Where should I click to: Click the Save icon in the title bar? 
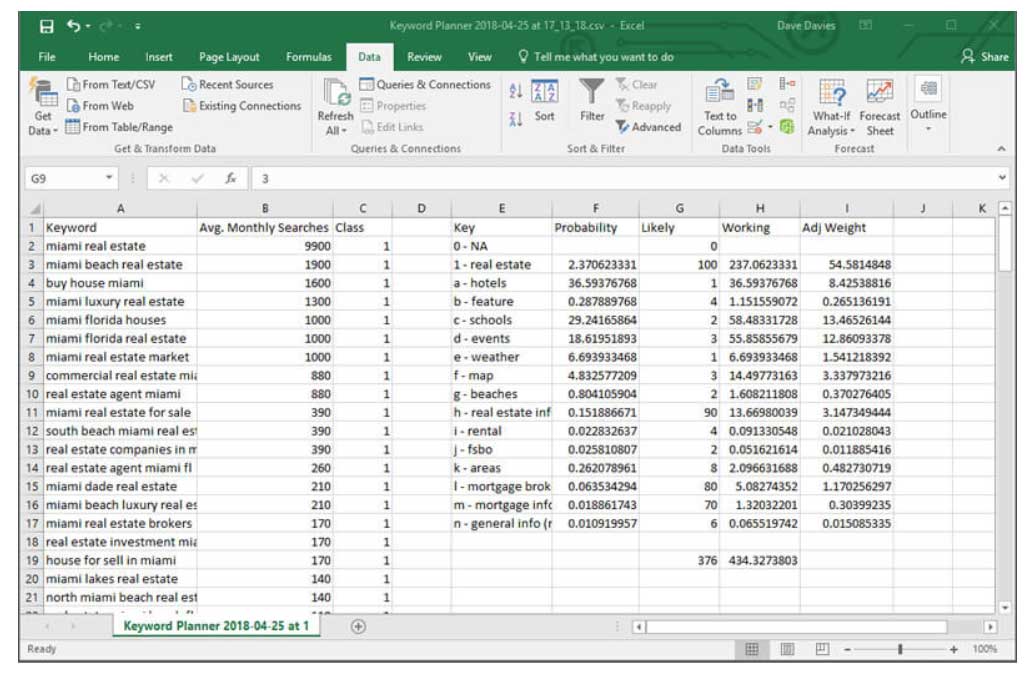point(47,26)
